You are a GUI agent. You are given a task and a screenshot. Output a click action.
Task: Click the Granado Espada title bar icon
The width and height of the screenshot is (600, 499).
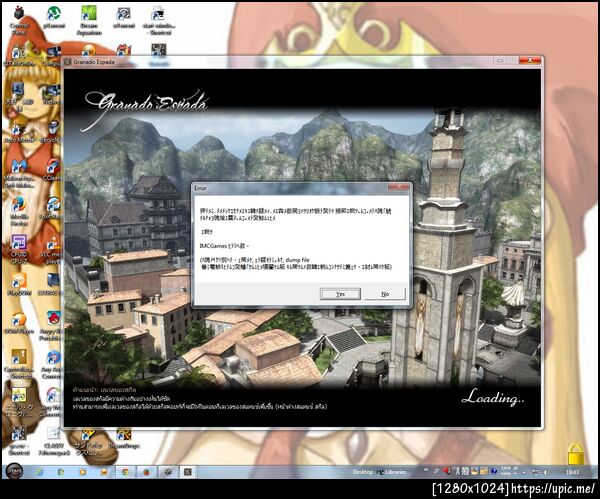coord(68,62)
